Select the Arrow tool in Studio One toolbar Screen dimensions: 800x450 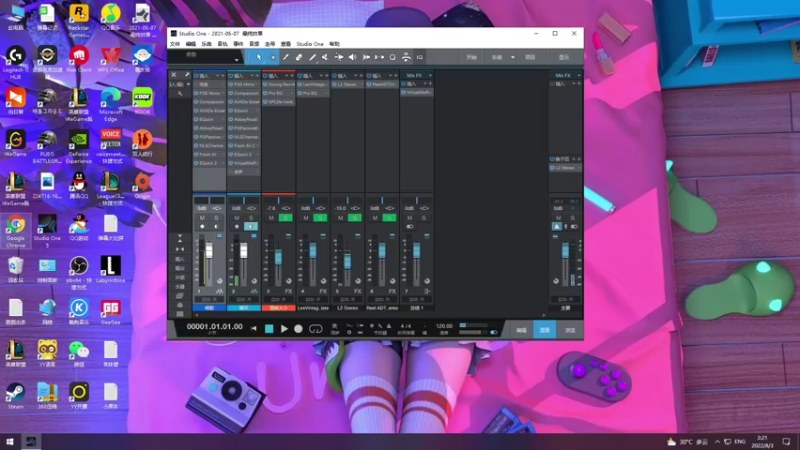pyautogui.click(x=259, y=57)
